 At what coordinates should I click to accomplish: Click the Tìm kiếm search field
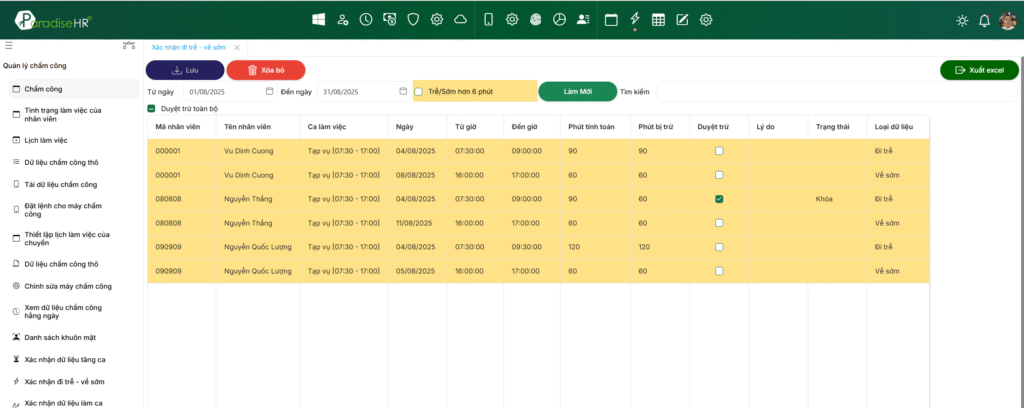pyautogui.click(x=836, y=92)
